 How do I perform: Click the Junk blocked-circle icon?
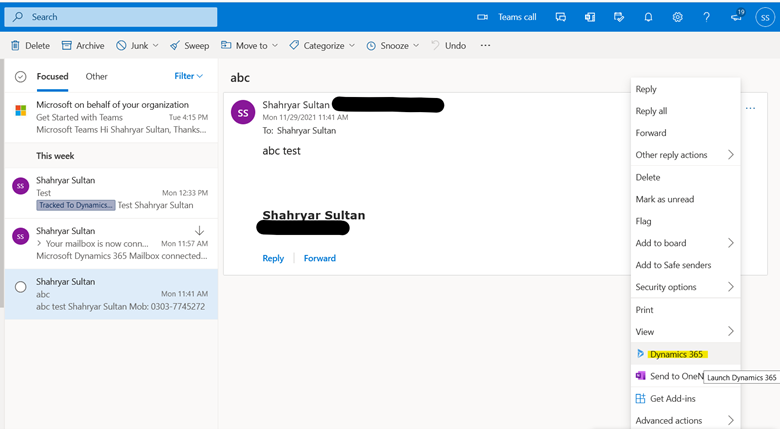click(121, 45)
